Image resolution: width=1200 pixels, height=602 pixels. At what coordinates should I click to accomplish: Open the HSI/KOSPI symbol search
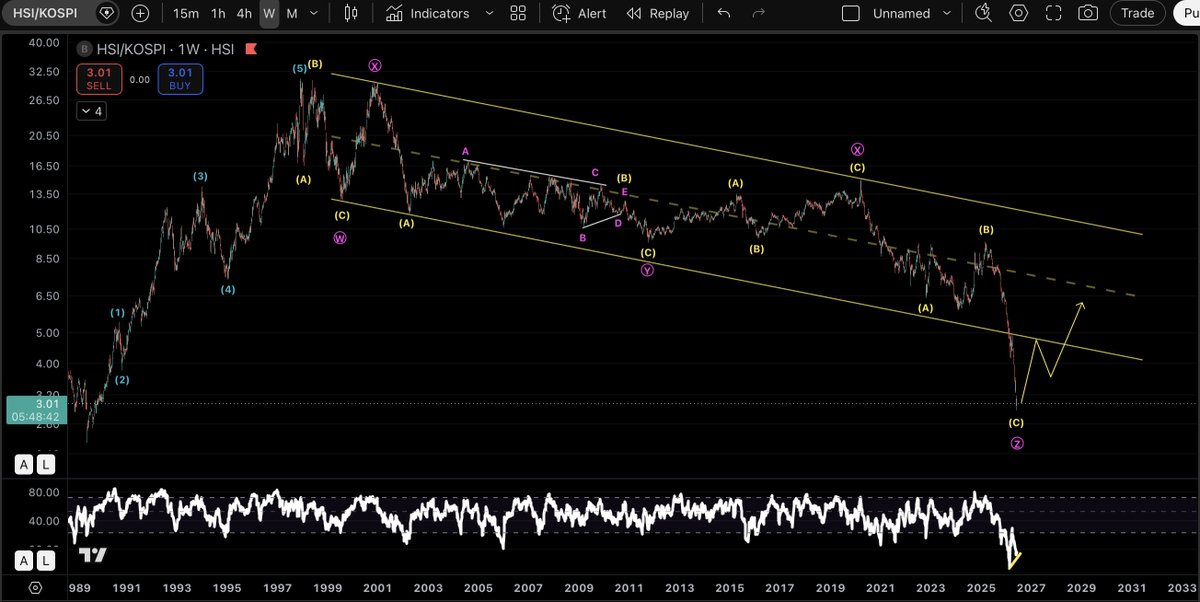point(45,13)
